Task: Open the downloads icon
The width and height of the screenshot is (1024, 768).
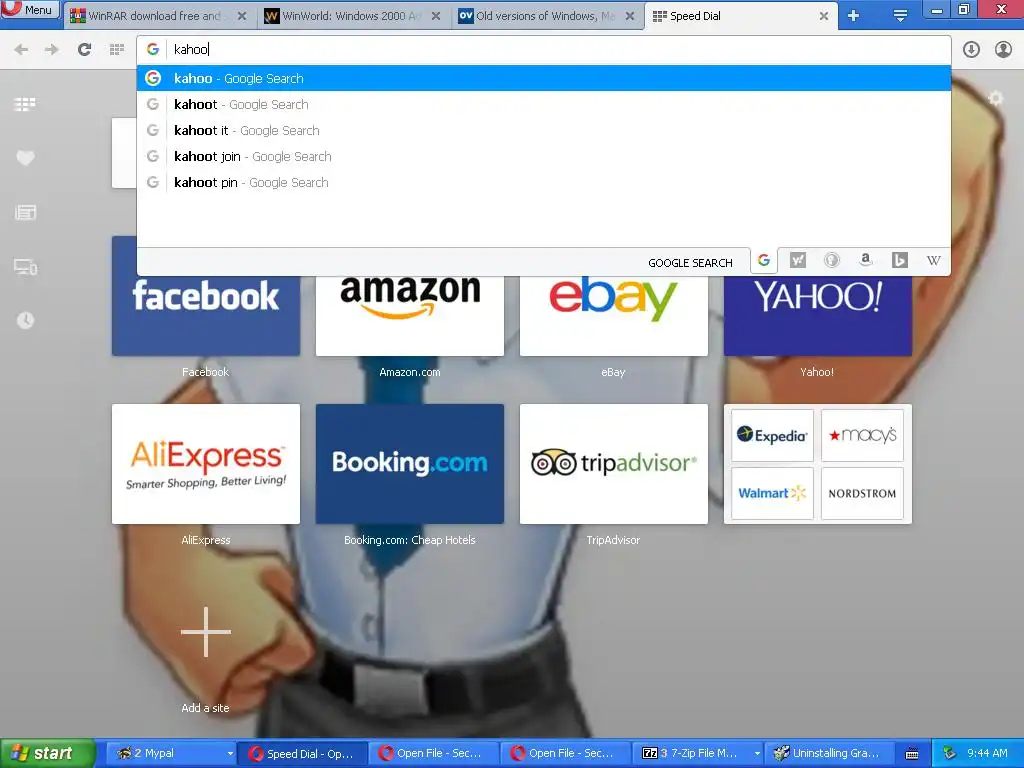Action: click(x=971, y=50)
